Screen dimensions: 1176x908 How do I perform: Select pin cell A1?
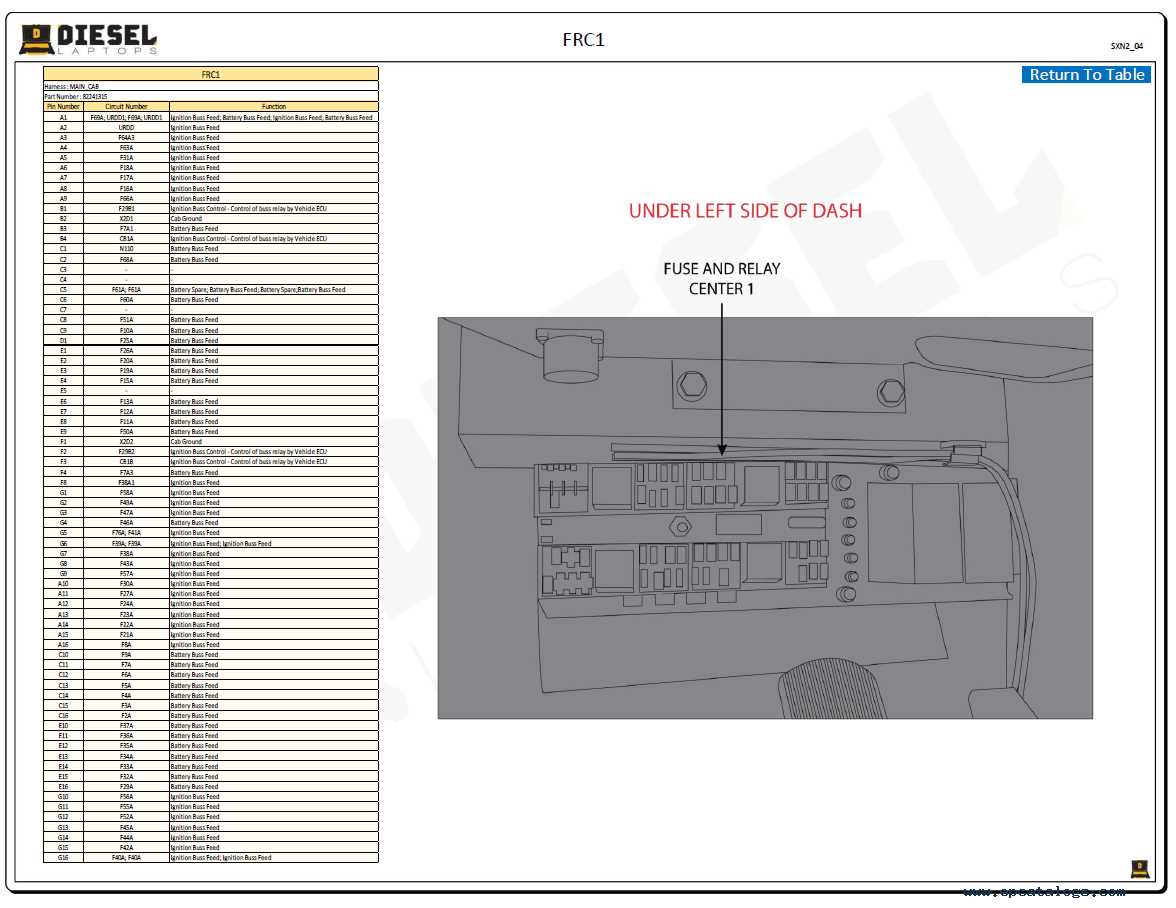coord(63,117)
